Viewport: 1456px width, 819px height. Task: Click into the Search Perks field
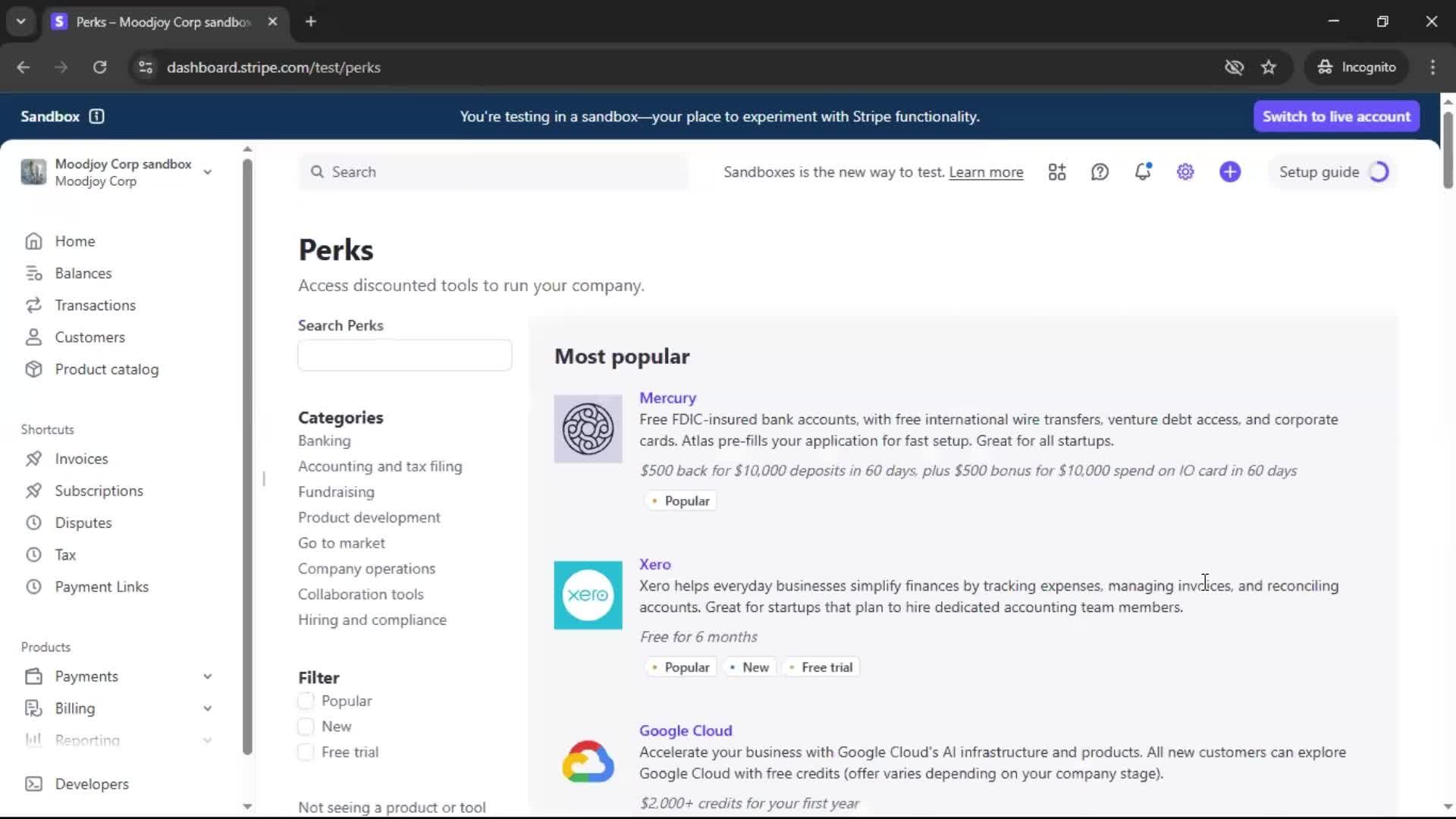pos(404,356)
